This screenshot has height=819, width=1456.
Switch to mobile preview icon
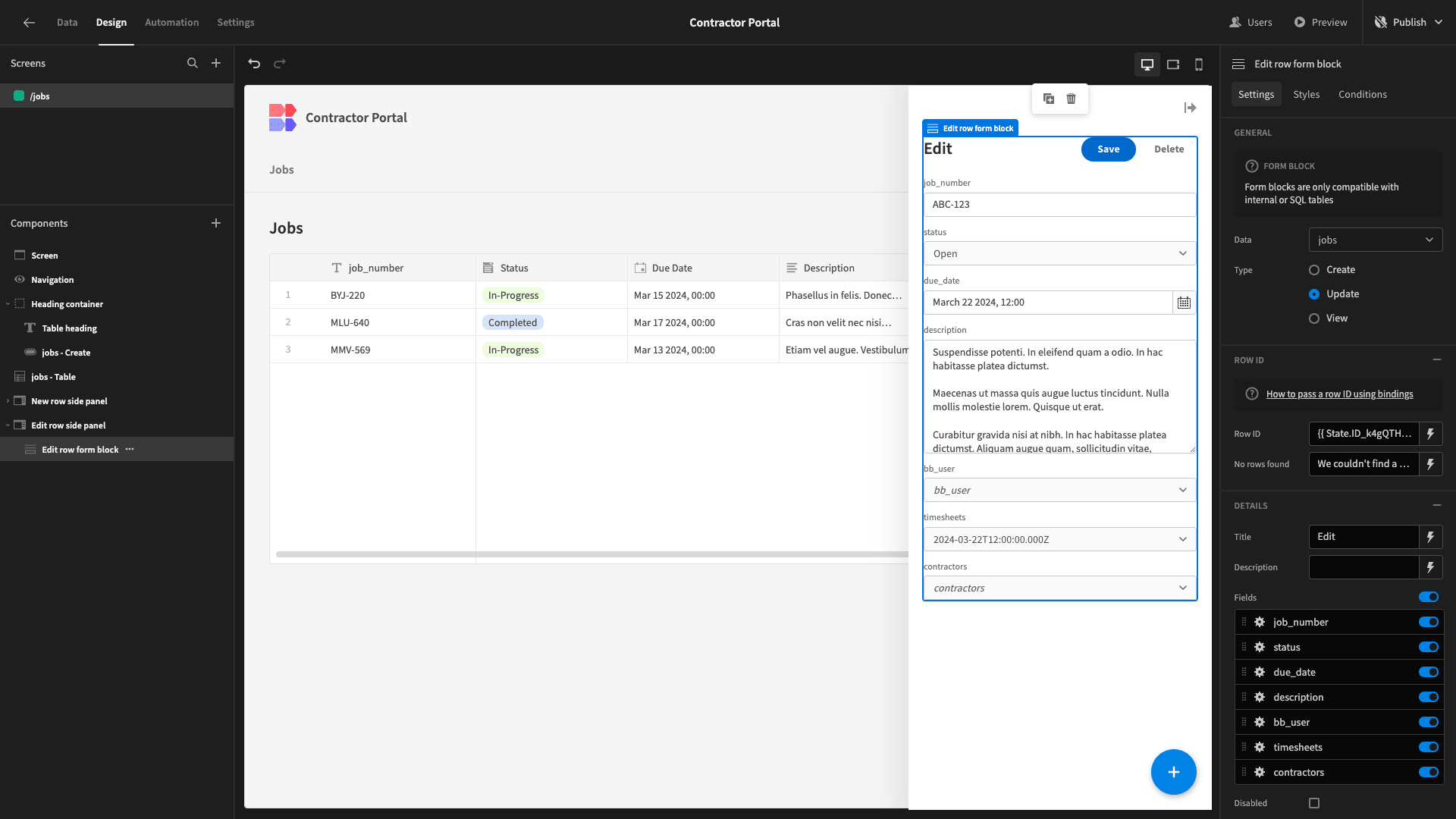1199,64
